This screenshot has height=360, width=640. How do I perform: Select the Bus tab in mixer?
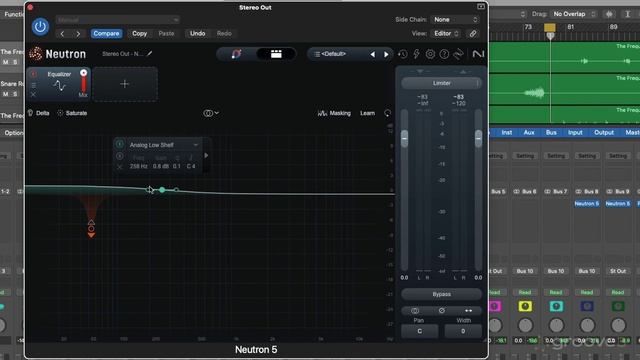[551, 133]
